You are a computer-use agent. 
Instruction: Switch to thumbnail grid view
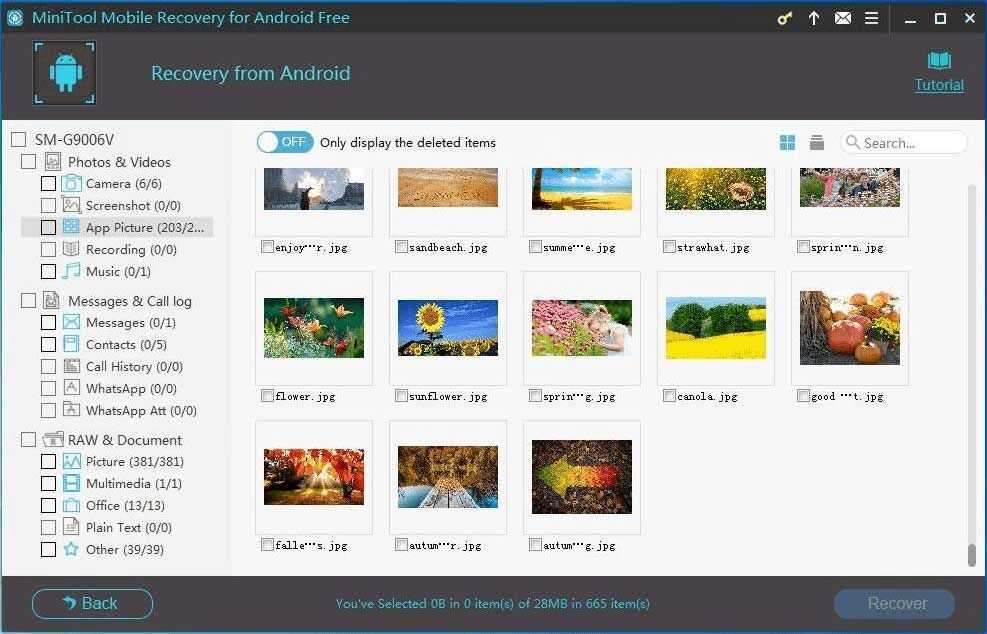coord(788,143)
